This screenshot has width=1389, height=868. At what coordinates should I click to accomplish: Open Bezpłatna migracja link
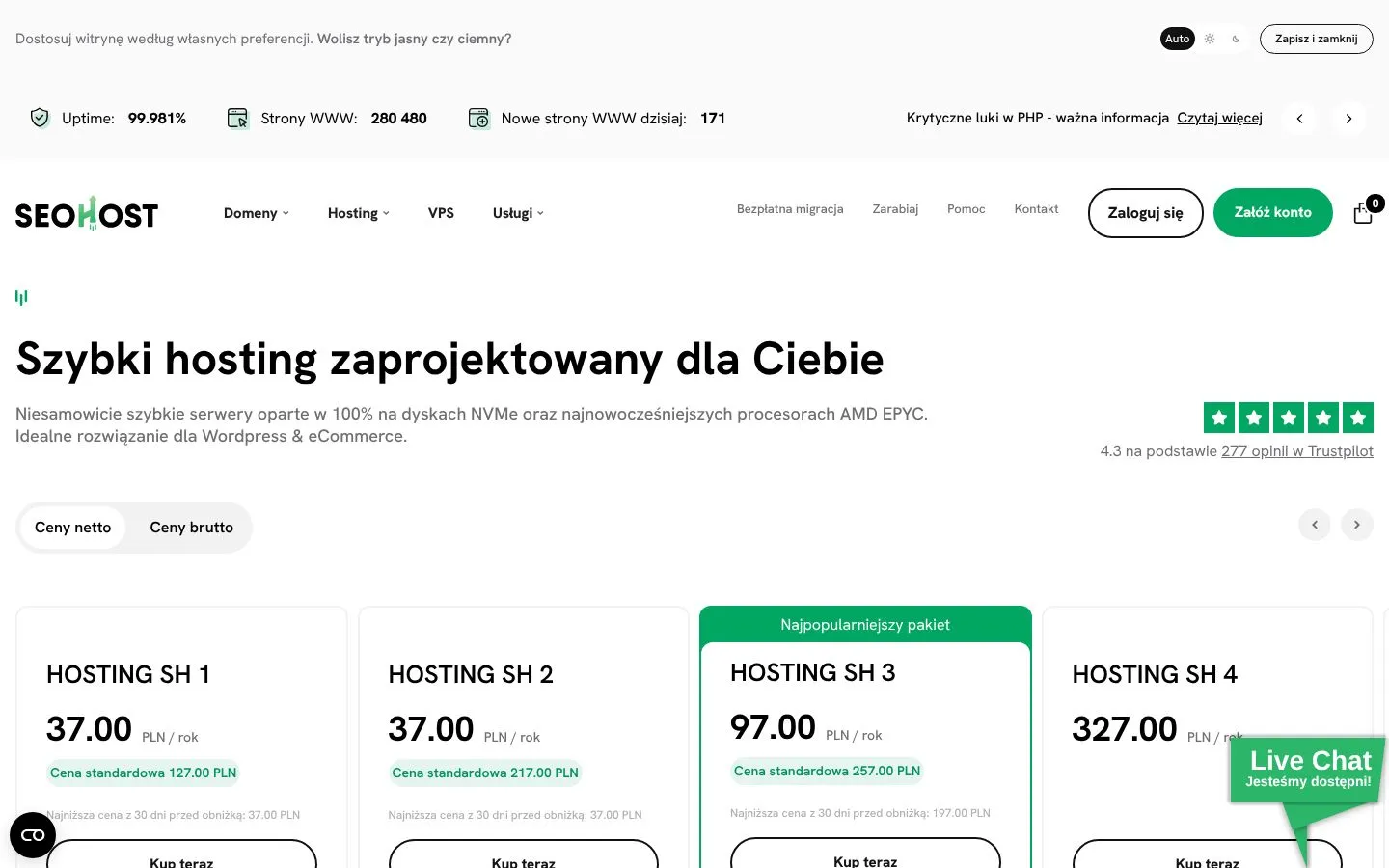(790, 208)
